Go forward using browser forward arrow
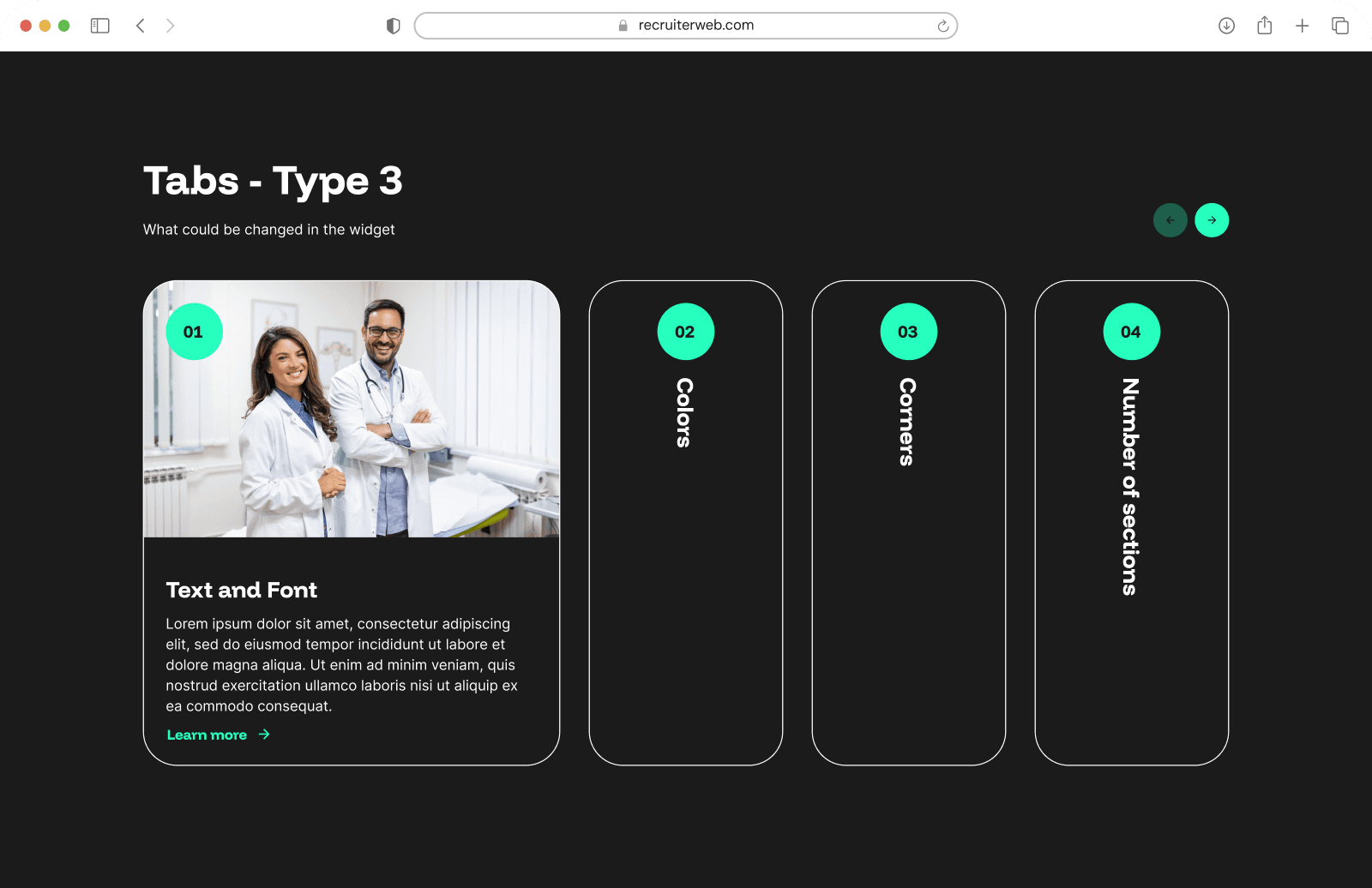 (171, 26)
